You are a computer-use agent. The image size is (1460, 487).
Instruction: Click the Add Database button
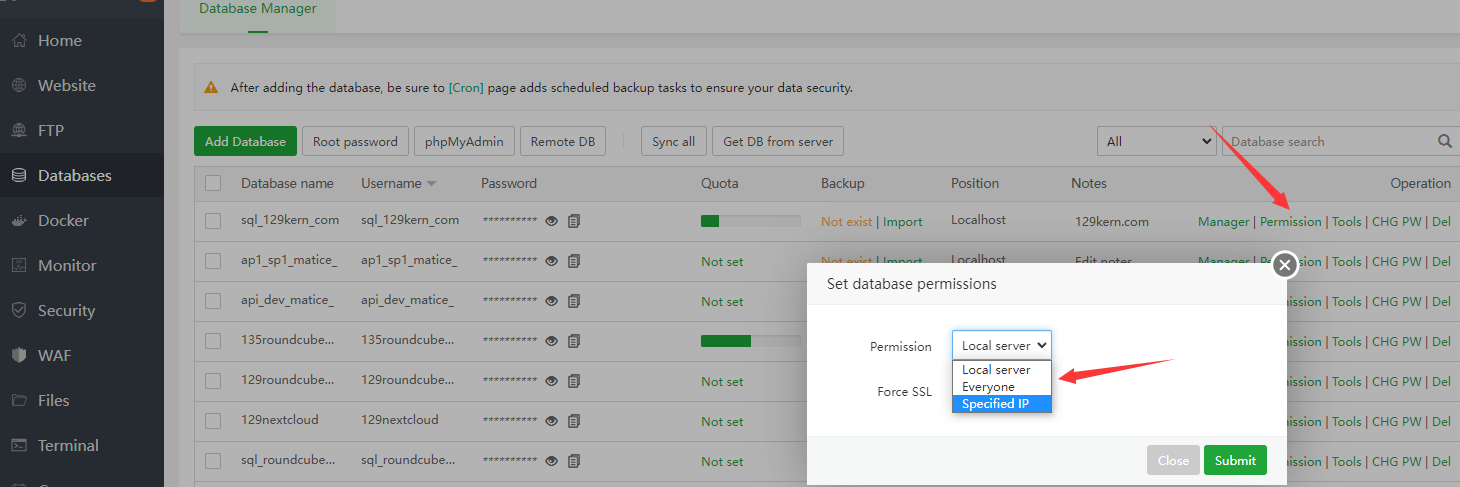(245, 142)
